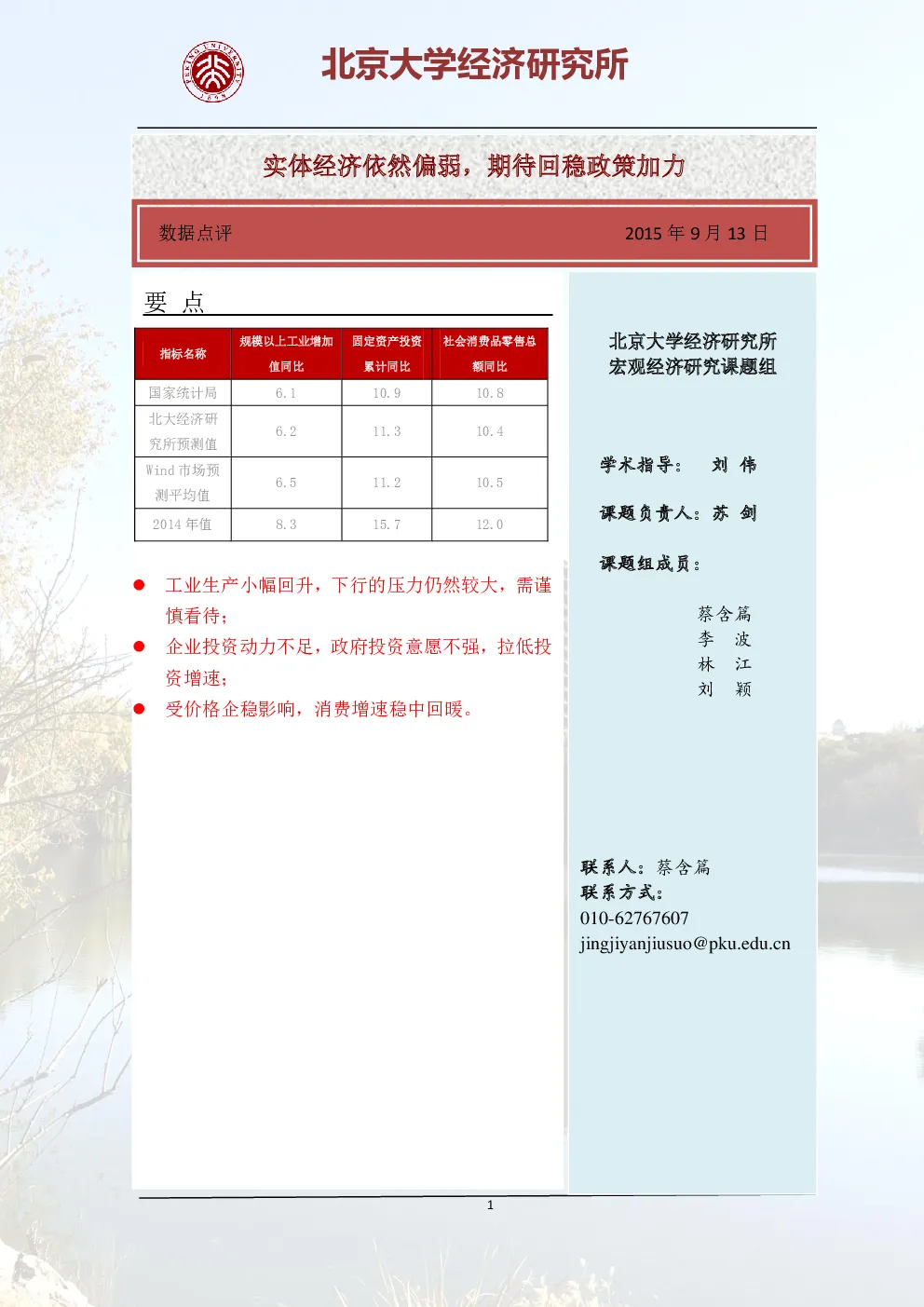The width and height of the screenshot is (924, 1307).
Task: Click the value 6.2 in the table
Action: pyautogui.click(x=286, y=431)
